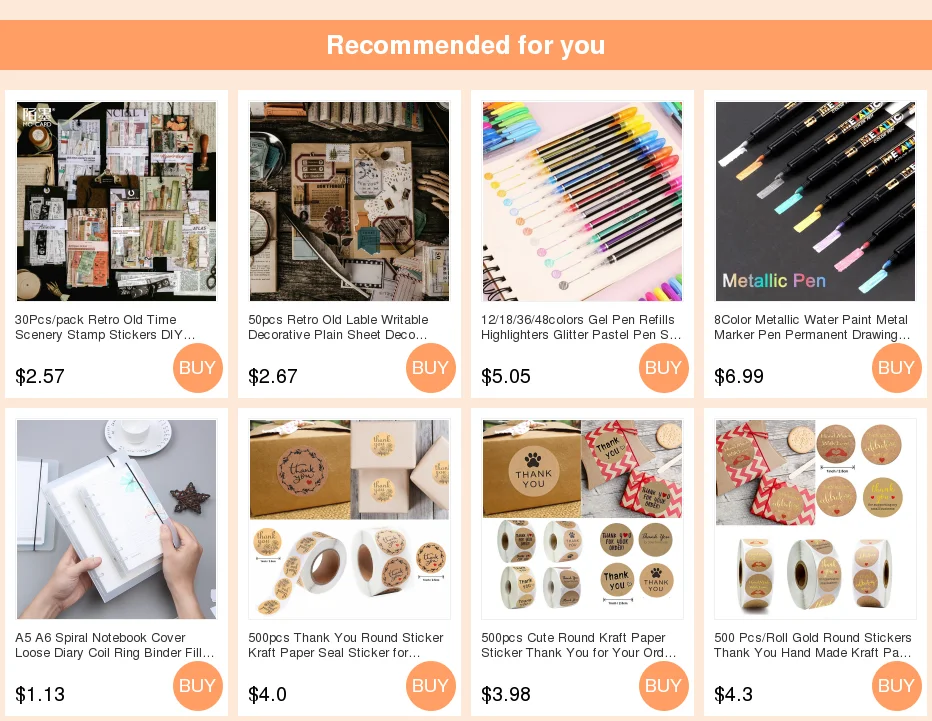
Task: Open the paw print Thank You sticker image
Action: point(582,520)
